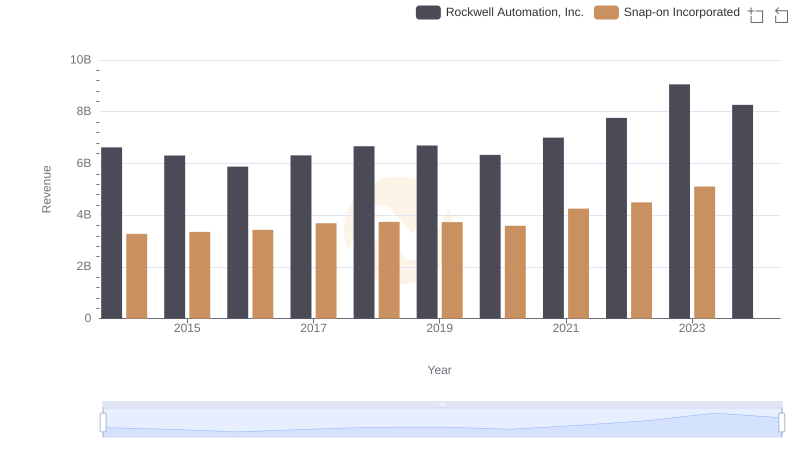Click the 2017 x-axis label
This screenshot has width=800, height=461.
point(313,328)
